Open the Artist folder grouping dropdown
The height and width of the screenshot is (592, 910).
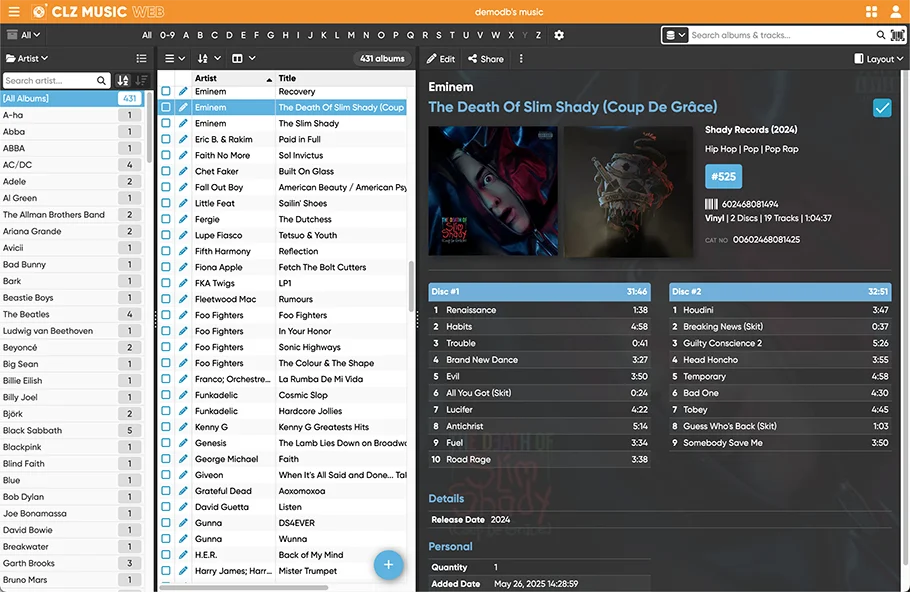click(x=27, y=58)
